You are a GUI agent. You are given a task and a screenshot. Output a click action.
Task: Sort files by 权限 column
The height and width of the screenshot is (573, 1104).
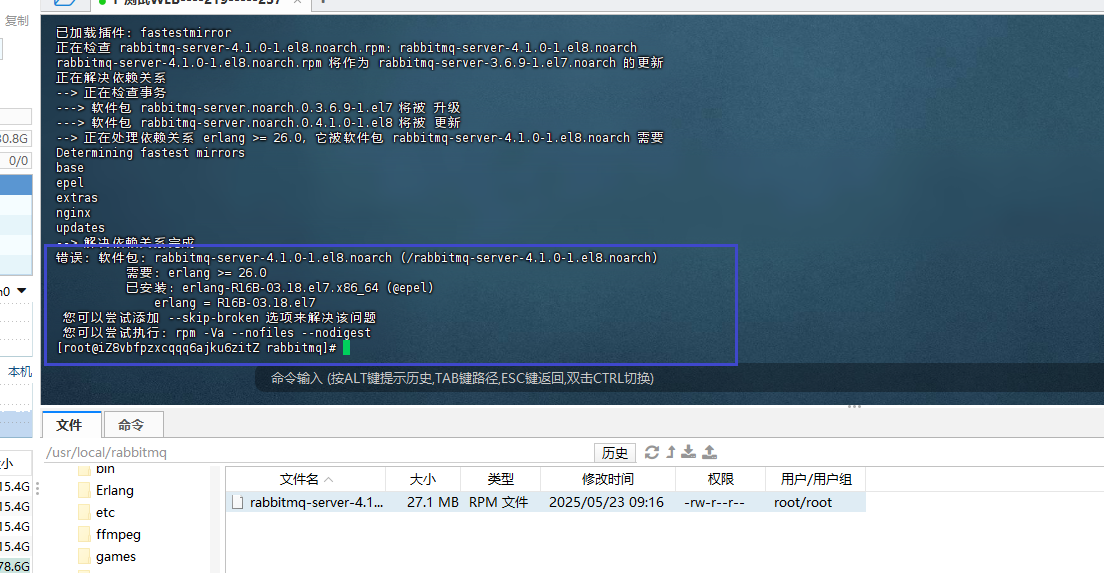[x=720, y=479]
